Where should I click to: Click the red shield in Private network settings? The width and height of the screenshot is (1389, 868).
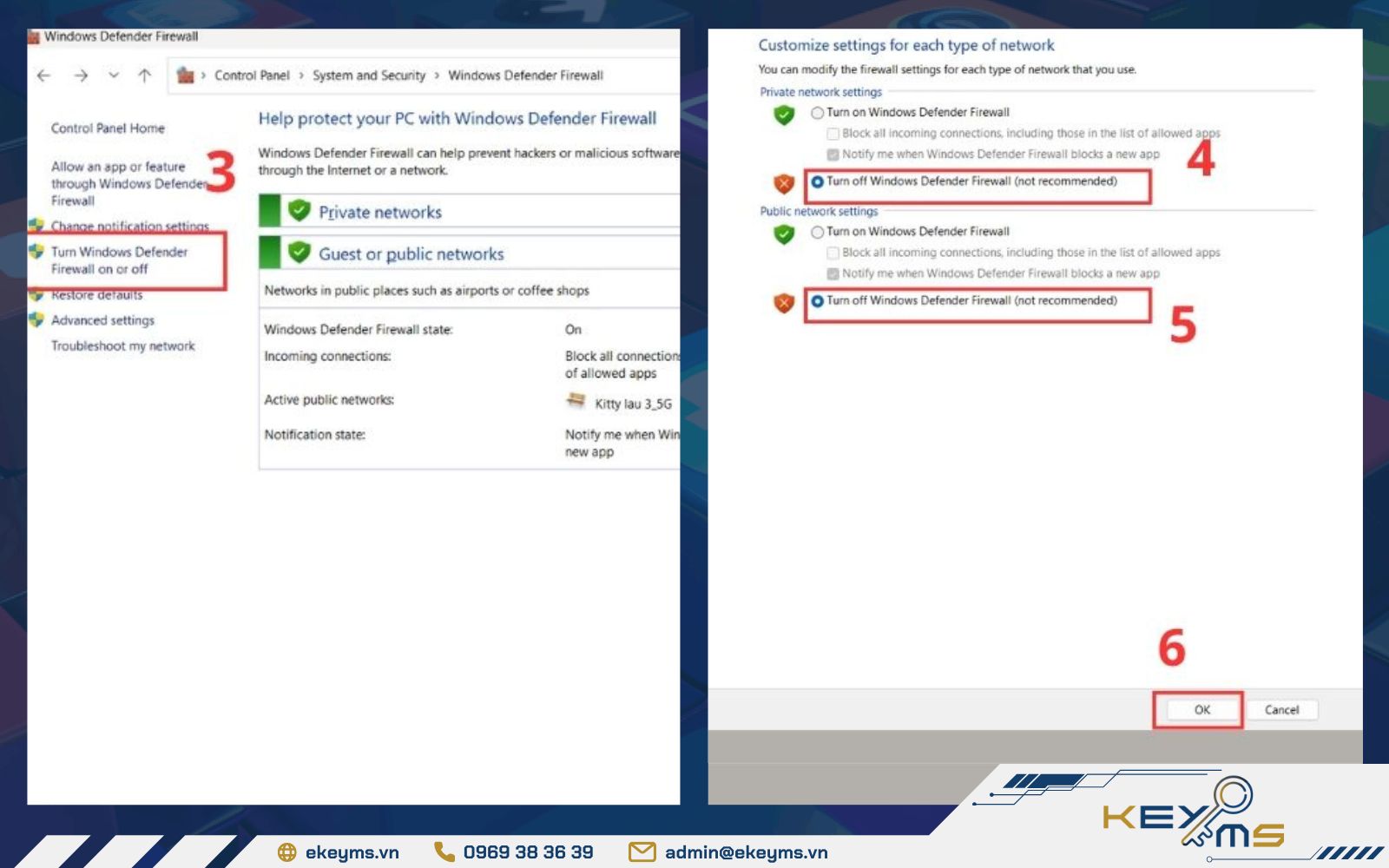pyautogui.click(x=784, y=181)
